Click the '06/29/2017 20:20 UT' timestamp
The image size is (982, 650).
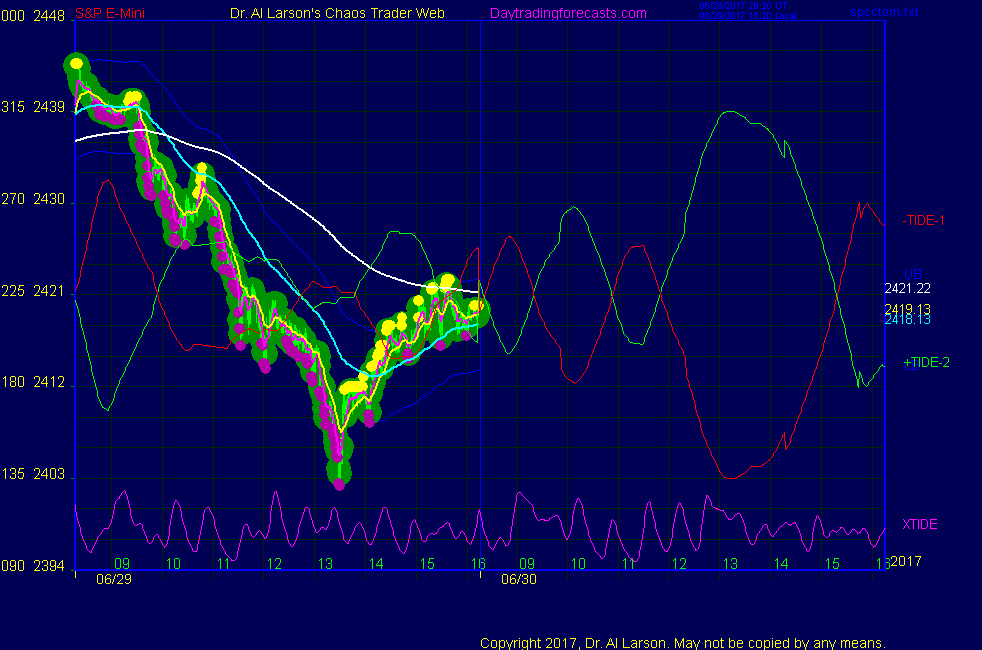coord(743,6)
